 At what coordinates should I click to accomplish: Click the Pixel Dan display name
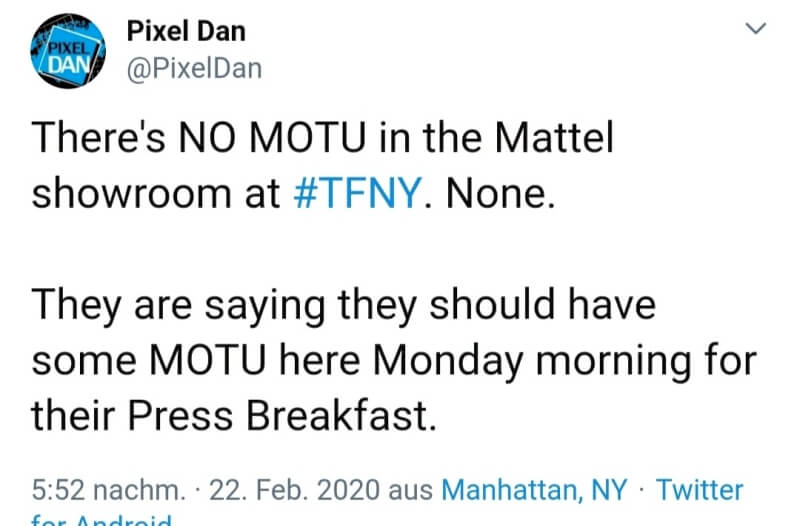186,32
